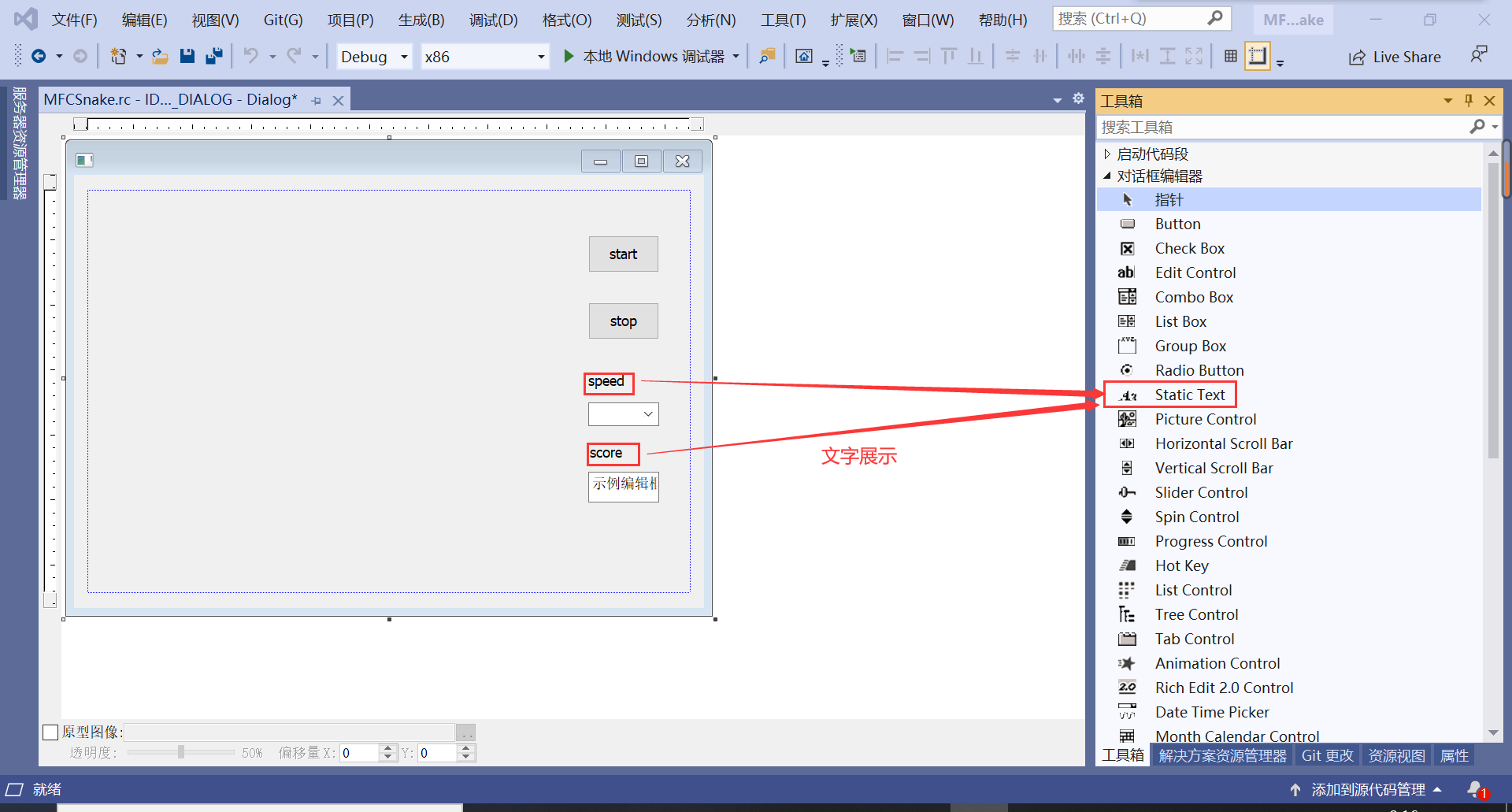
Task: Click the Live Share button
Action: [1395, 57]
